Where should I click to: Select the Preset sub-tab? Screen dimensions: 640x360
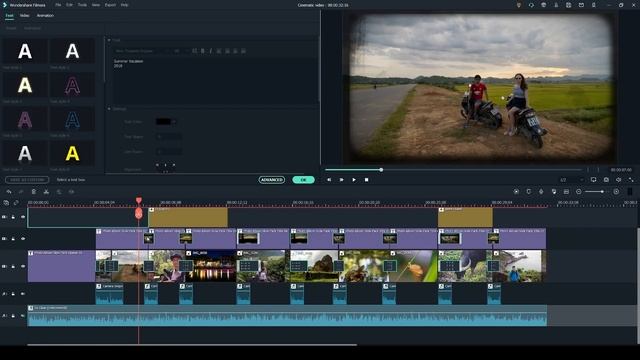11,28
